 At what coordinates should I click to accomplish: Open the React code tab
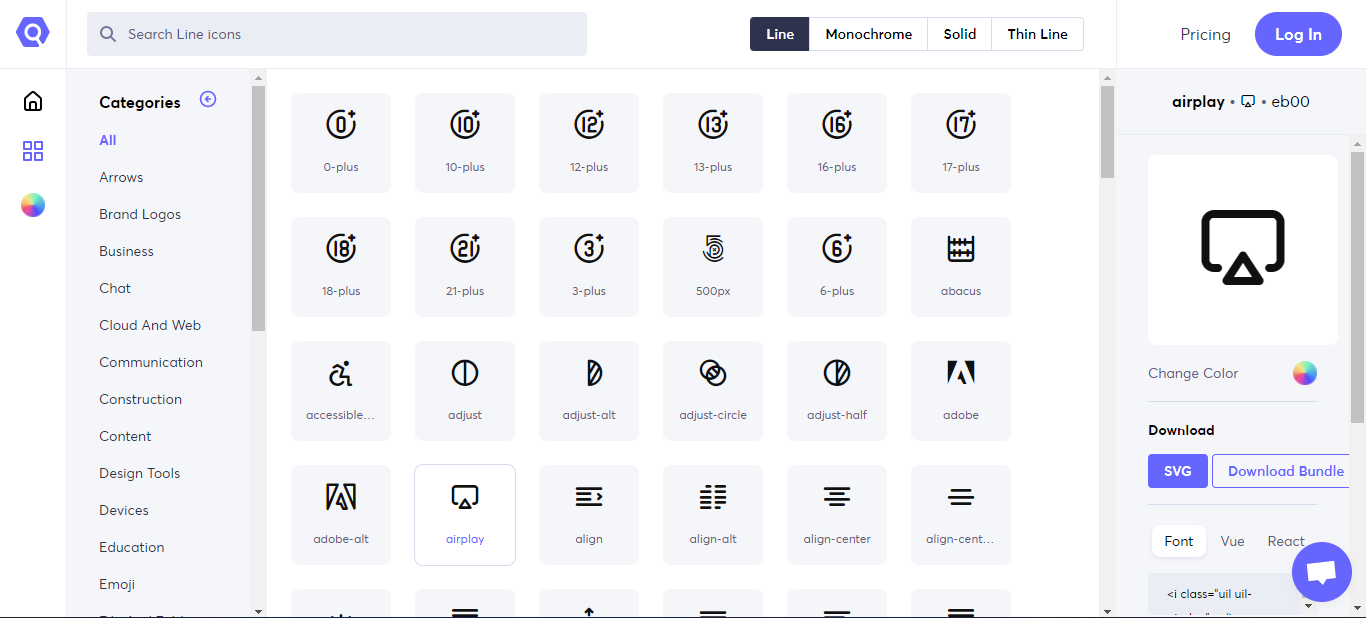click(1286, 541)
